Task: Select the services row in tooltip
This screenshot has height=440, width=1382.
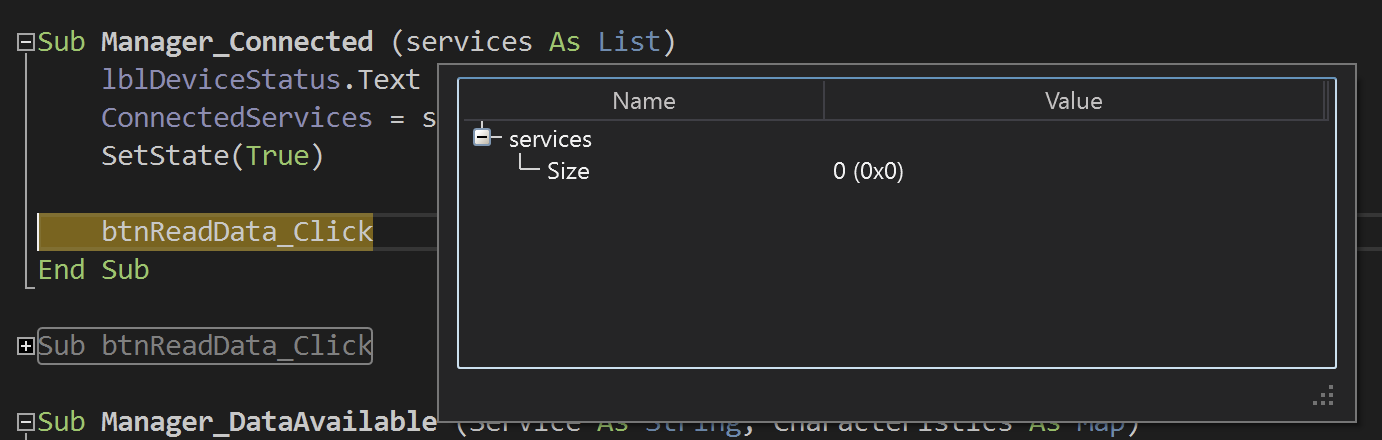Action: tap(550, 139)
